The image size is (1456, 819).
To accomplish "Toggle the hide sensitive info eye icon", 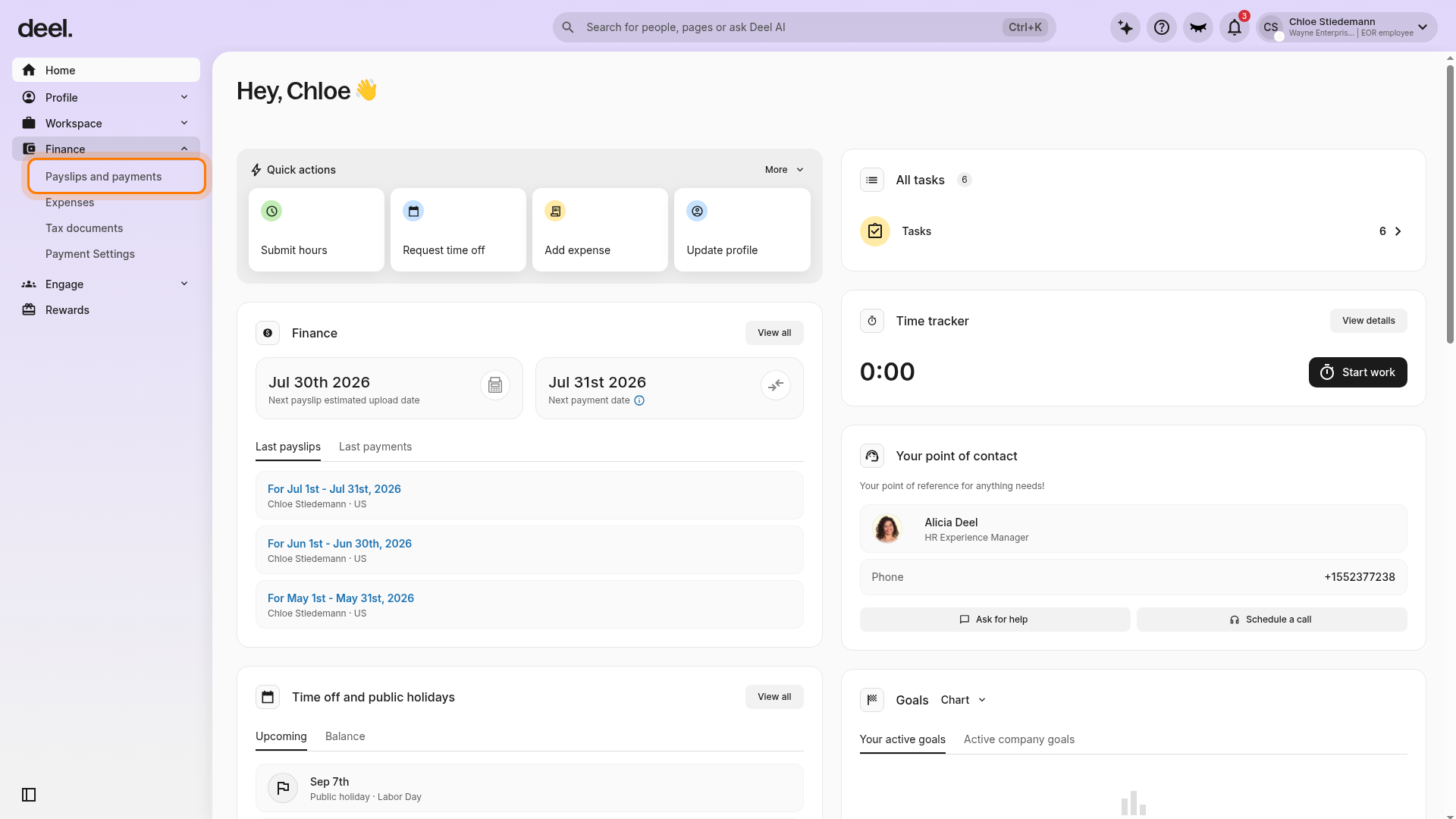I will point(1198,28).
